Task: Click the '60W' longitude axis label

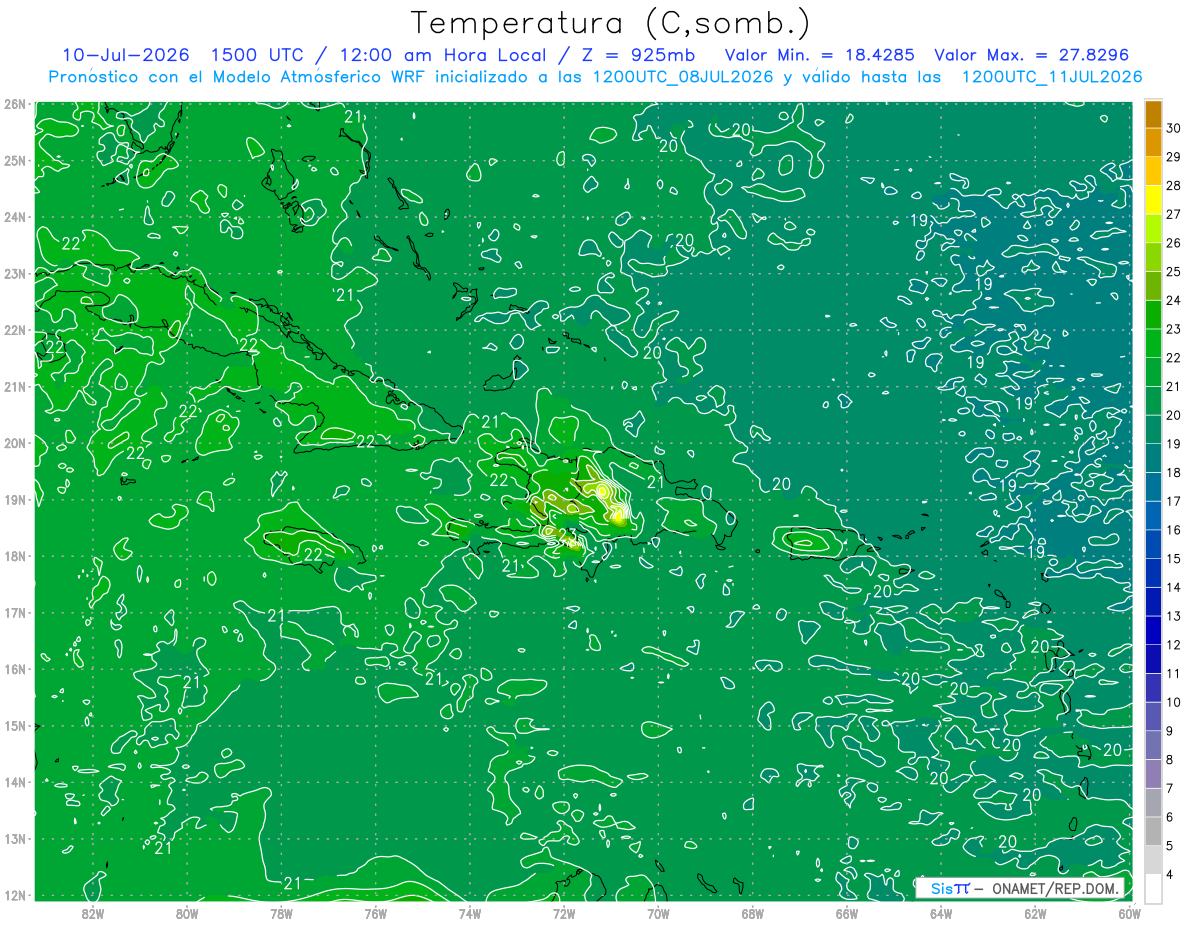Action: tap(1129, 913)
